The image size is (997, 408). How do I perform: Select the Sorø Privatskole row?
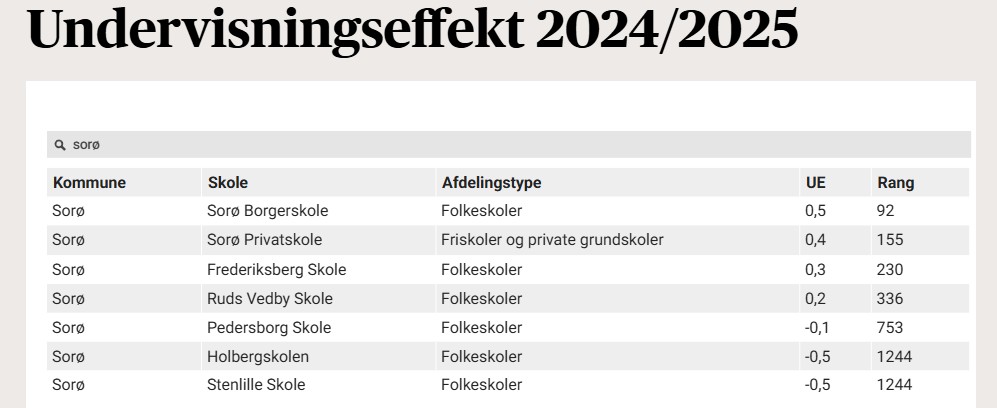264,240
